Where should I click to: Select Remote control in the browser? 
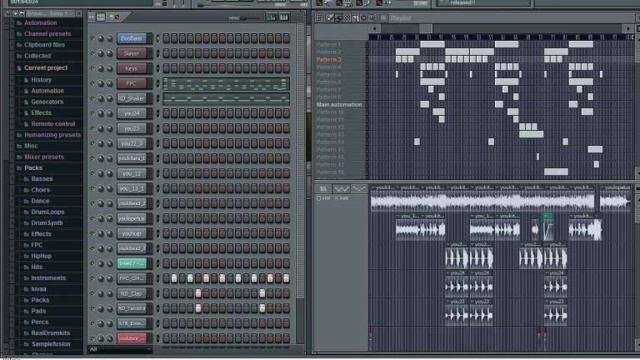[x=53, y=124]
